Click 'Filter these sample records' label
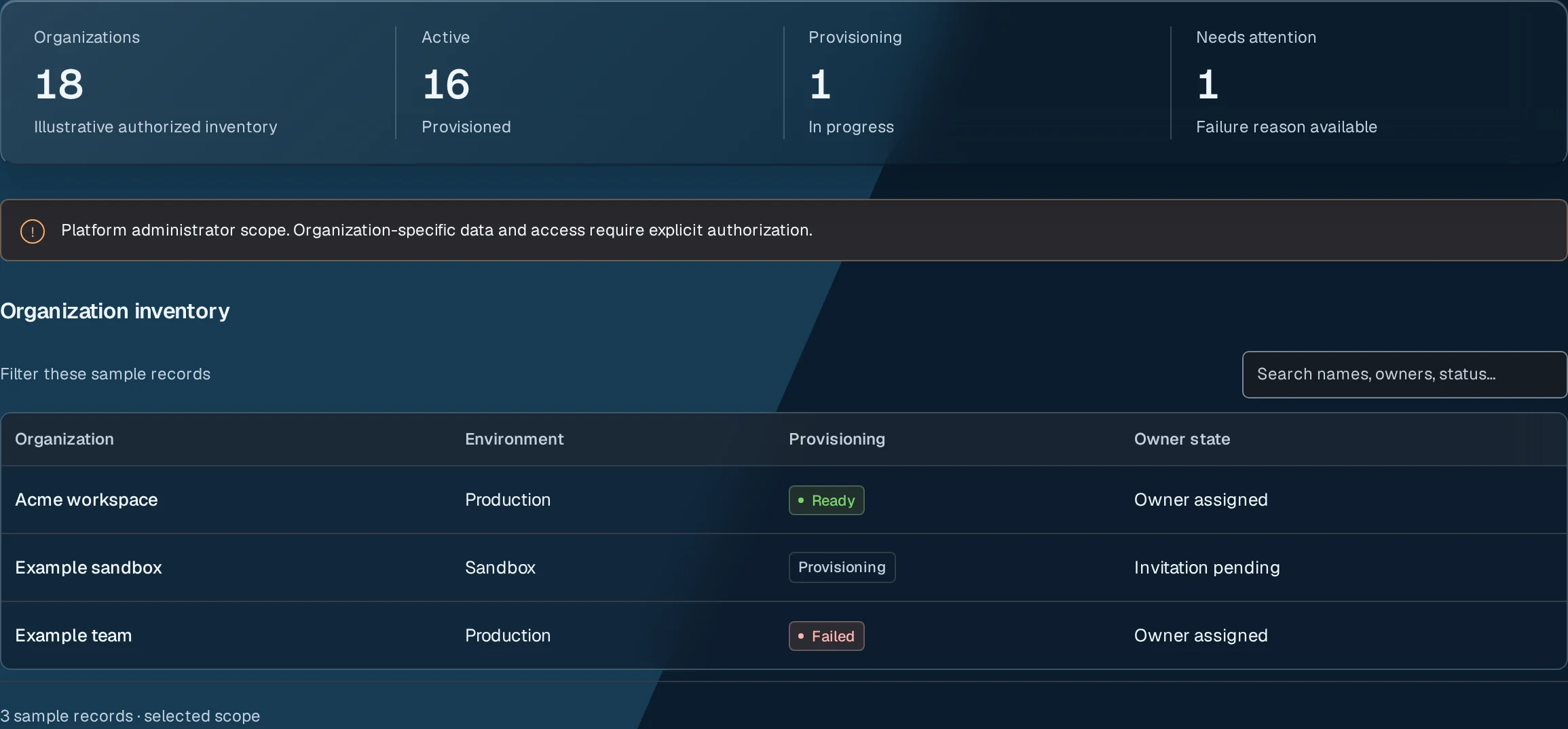 coord(105,374)
